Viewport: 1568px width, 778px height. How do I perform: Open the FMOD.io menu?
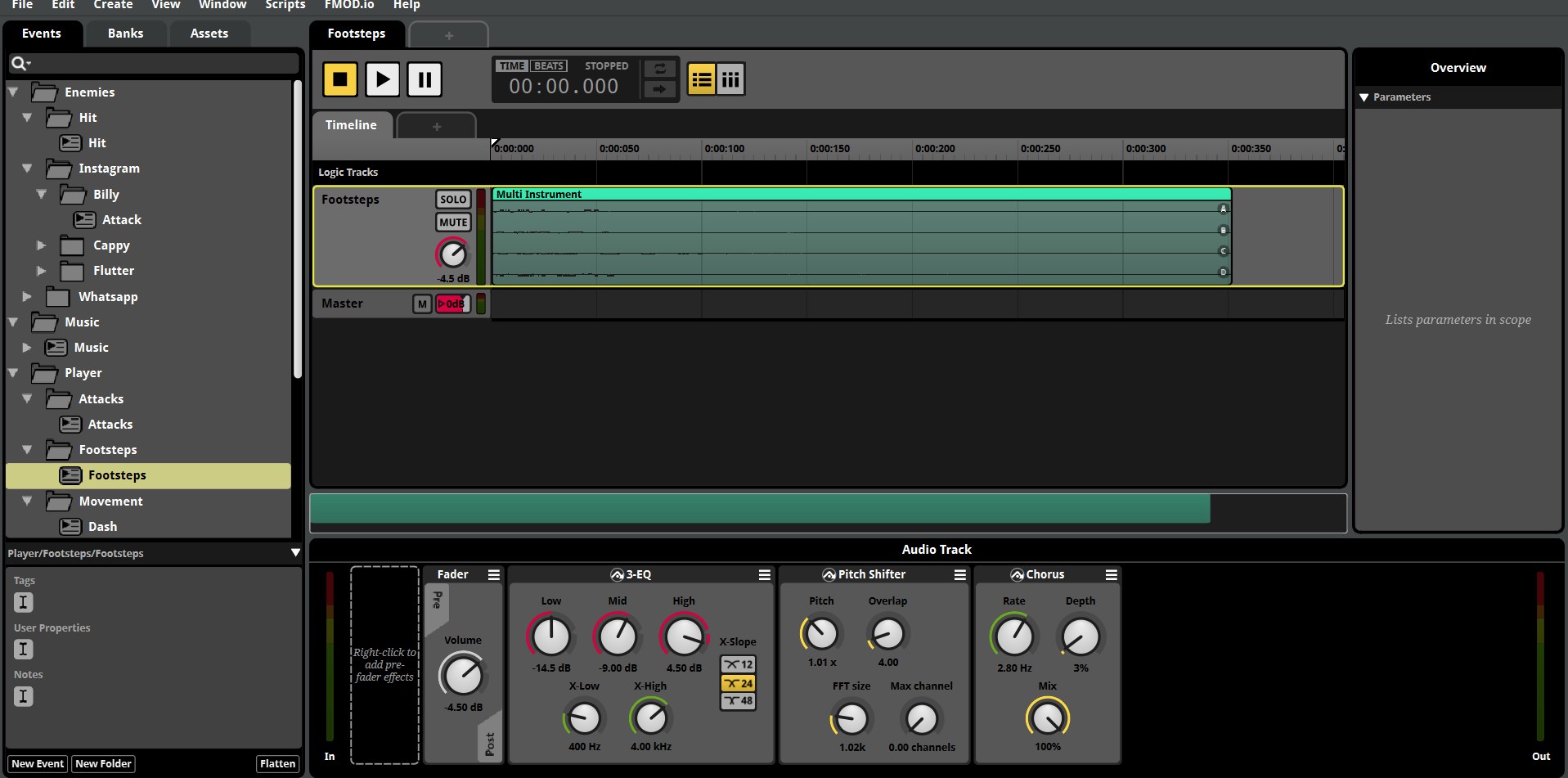349,5
